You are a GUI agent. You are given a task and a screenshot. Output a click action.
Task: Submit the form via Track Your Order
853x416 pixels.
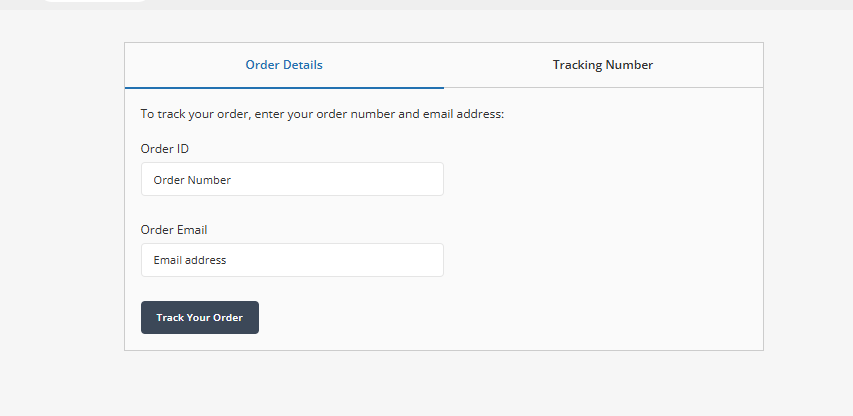point(200,318)
